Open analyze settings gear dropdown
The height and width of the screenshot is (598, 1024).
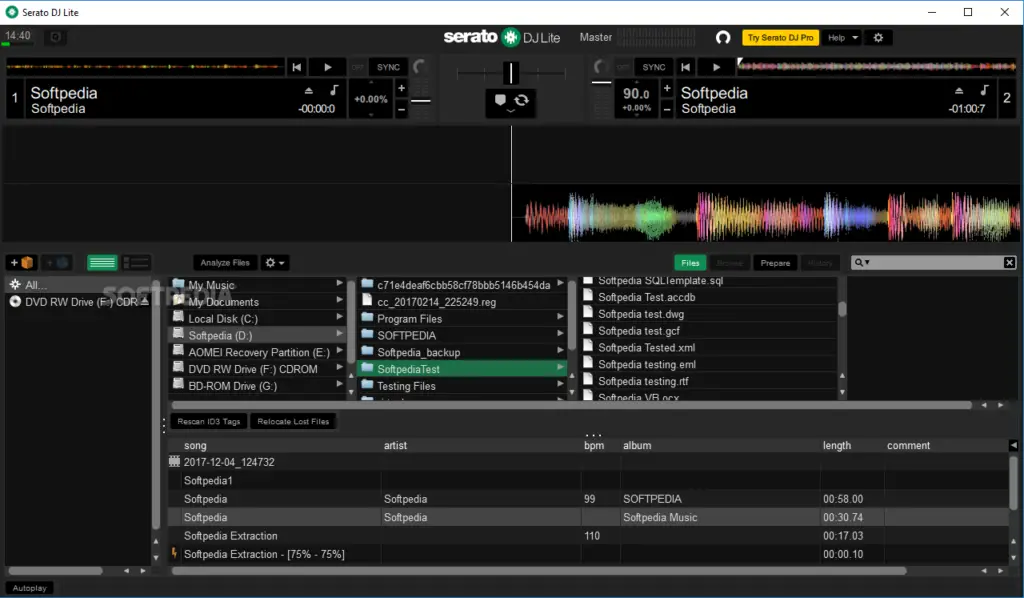tap(274, 262)
